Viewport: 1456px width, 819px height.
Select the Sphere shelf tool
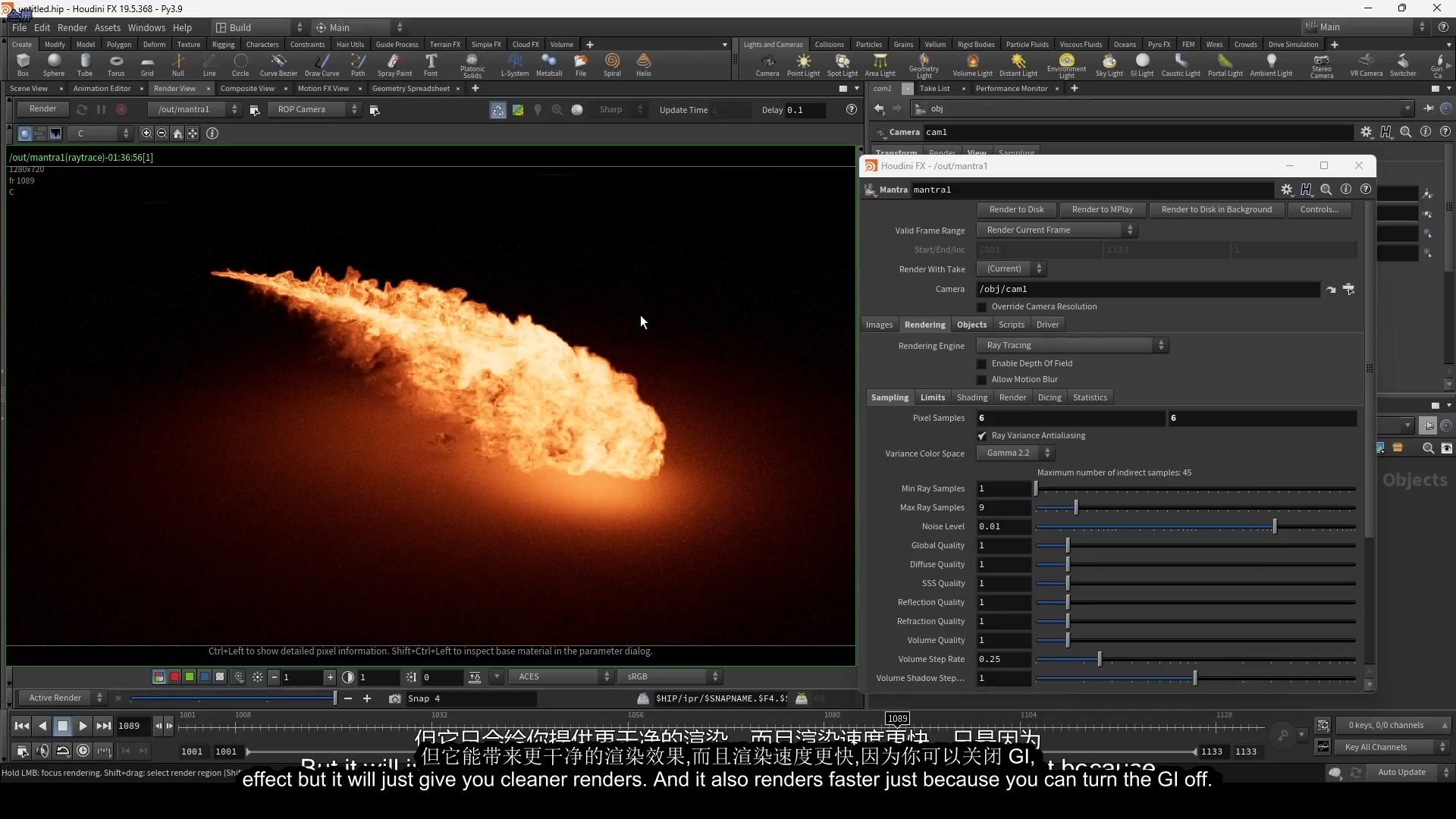[x=54, y=64]
